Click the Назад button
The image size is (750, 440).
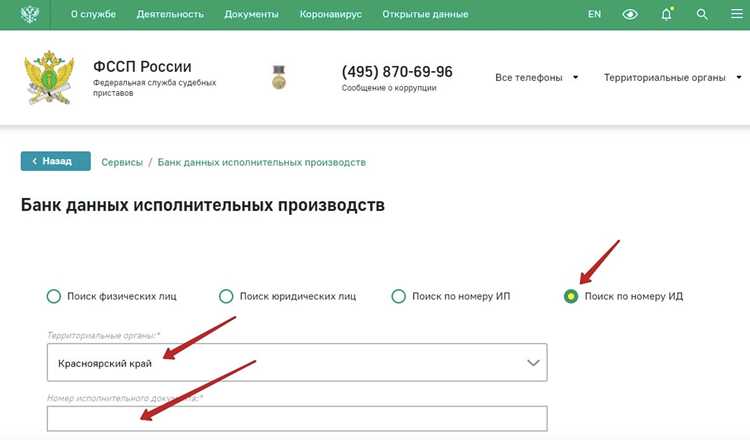55,161
